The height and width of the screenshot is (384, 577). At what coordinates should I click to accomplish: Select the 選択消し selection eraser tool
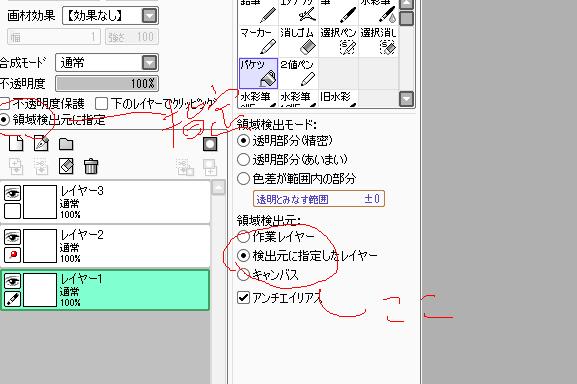(378, 41)
